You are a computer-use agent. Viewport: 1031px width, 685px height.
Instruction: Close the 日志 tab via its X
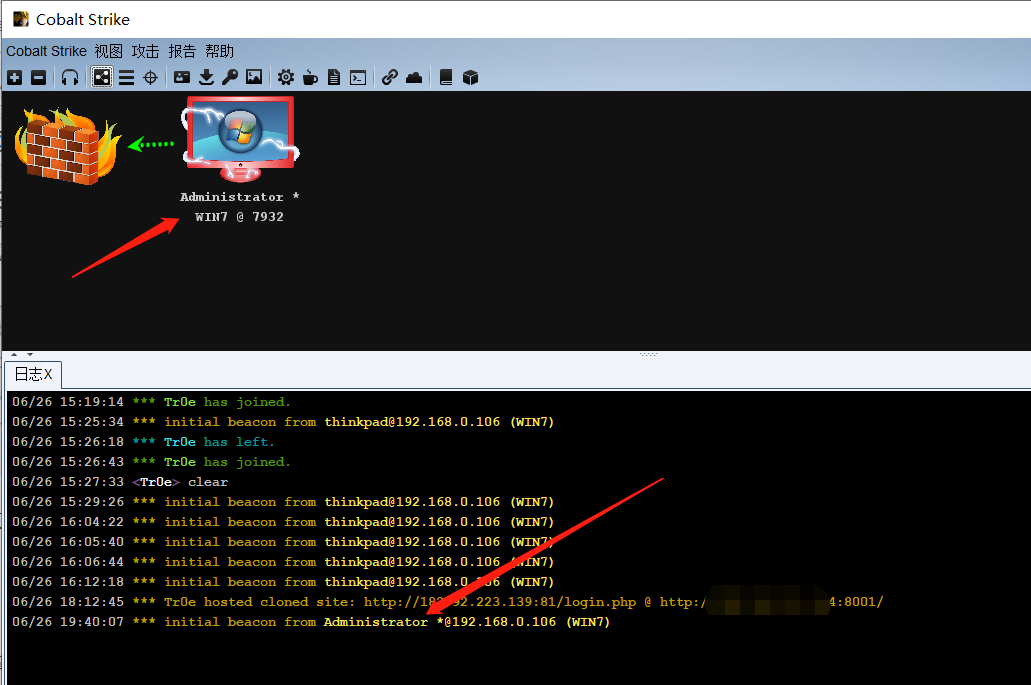click(x=48, y=374)
